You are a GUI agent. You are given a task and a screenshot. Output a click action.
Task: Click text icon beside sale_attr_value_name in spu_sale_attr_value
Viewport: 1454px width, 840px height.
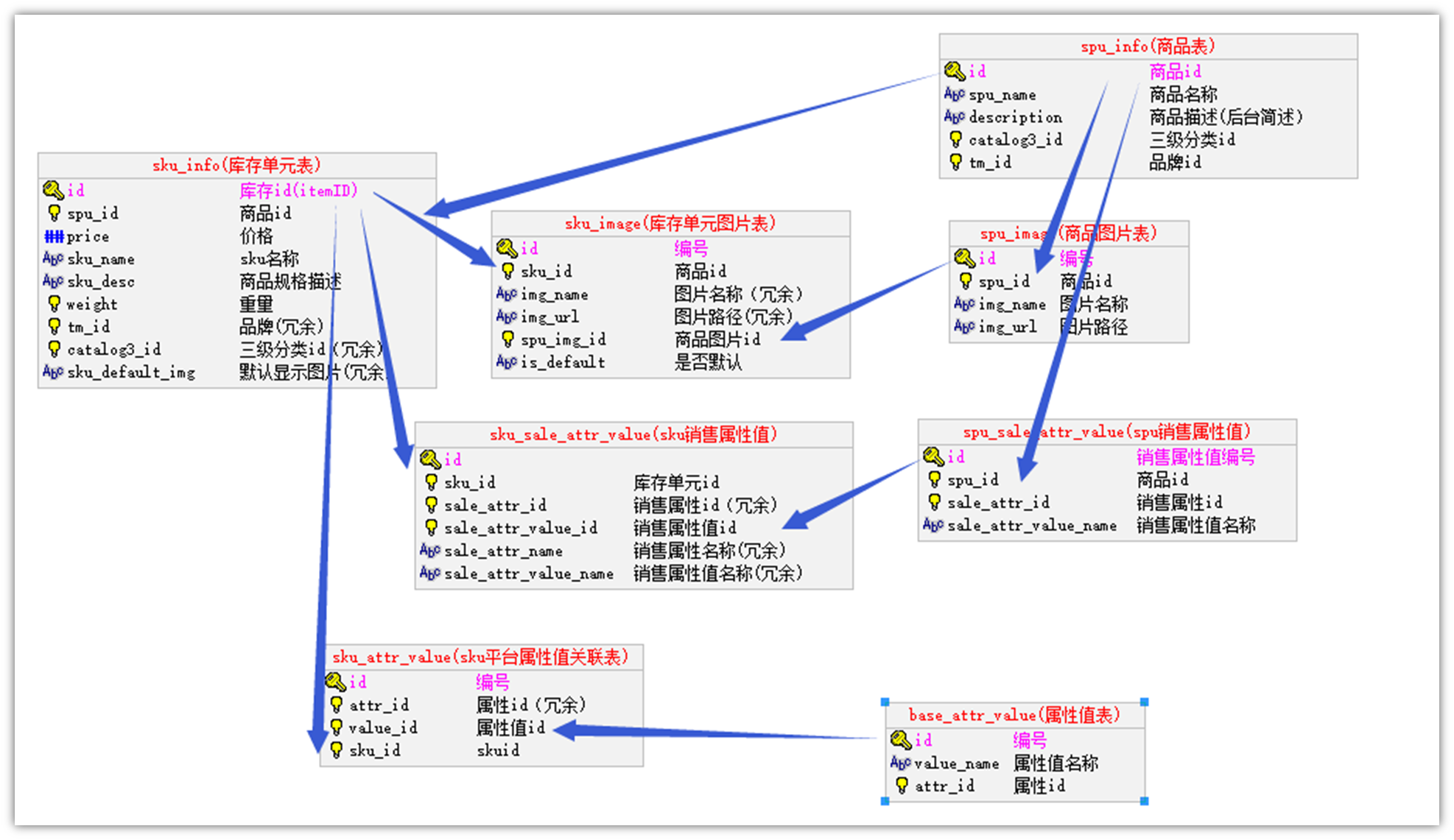[933, 525]
